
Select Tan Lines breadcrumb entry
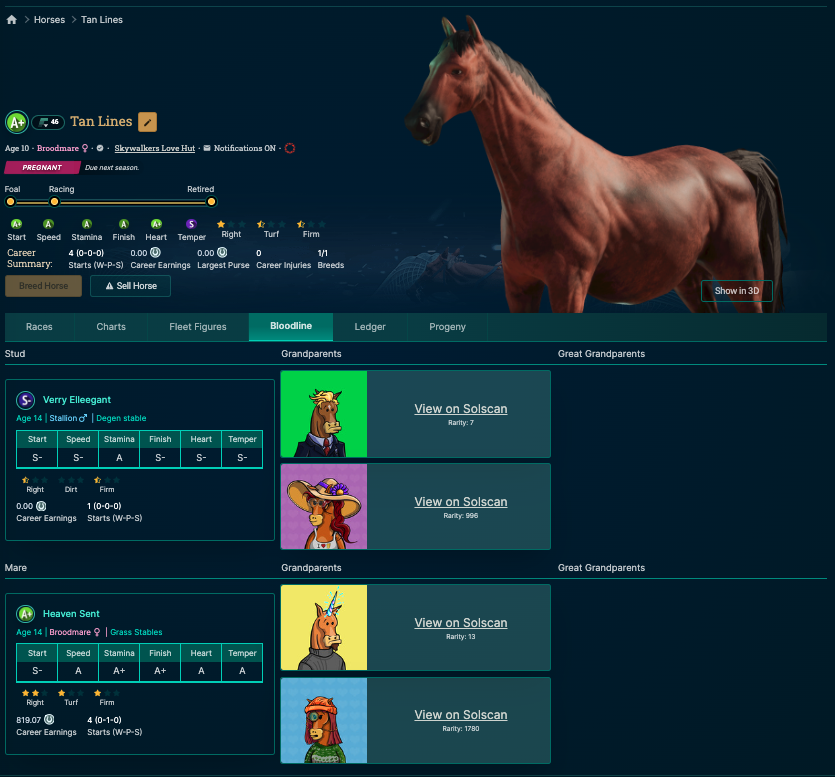(x=102, y=20)
